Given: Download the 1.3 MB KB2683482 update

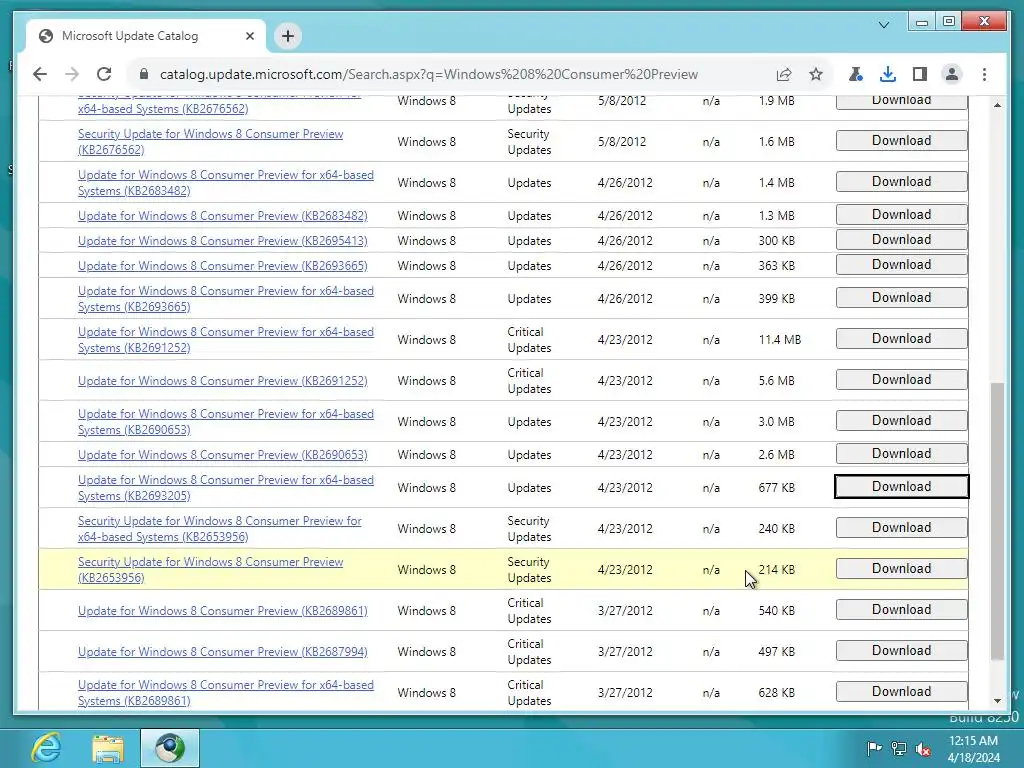Looking at the screenshot, I should [x=901, y=214].
